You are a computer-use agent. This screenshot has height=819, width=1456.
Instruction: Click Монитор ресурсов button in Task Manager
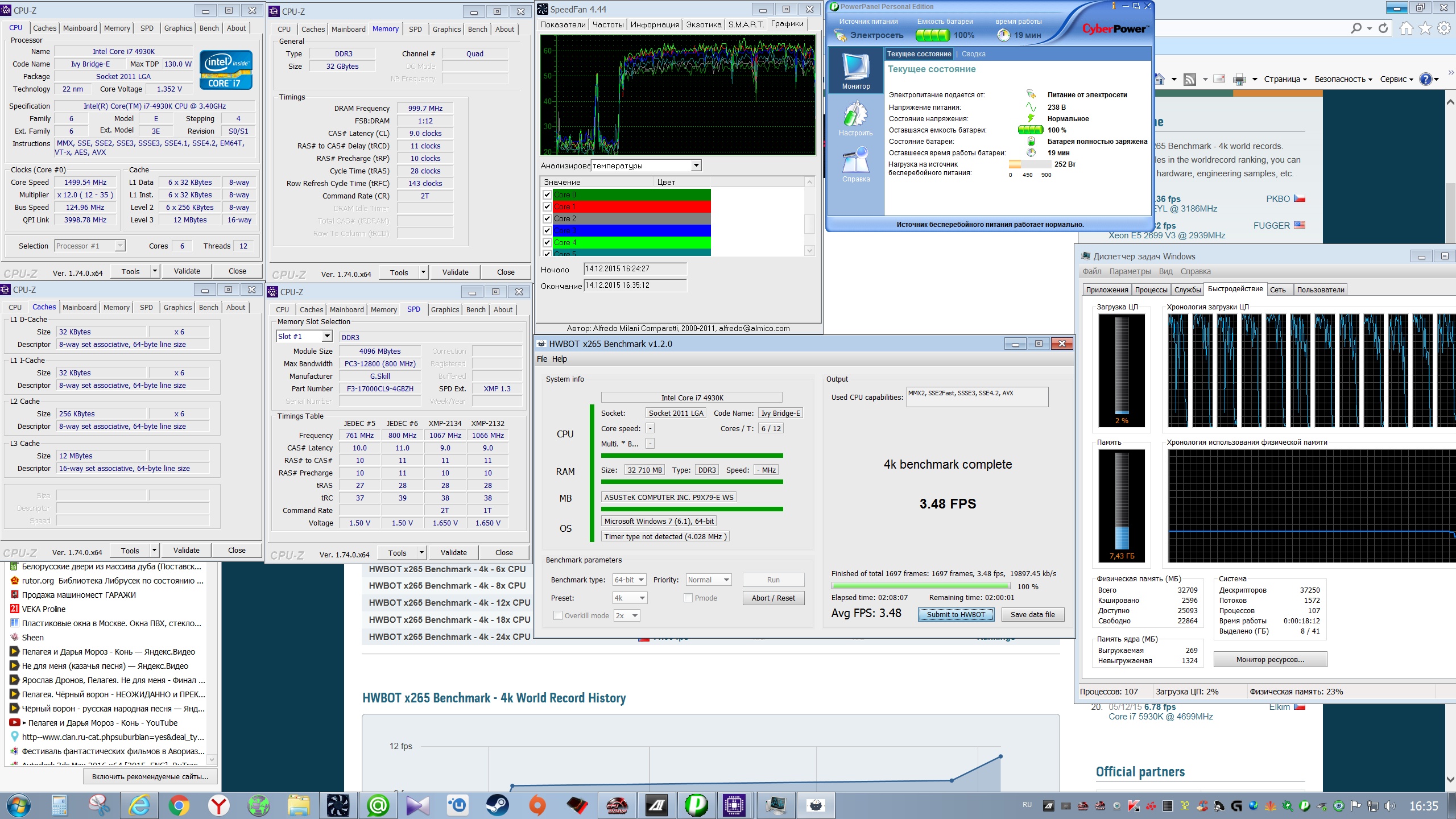tap(1270, 659)
